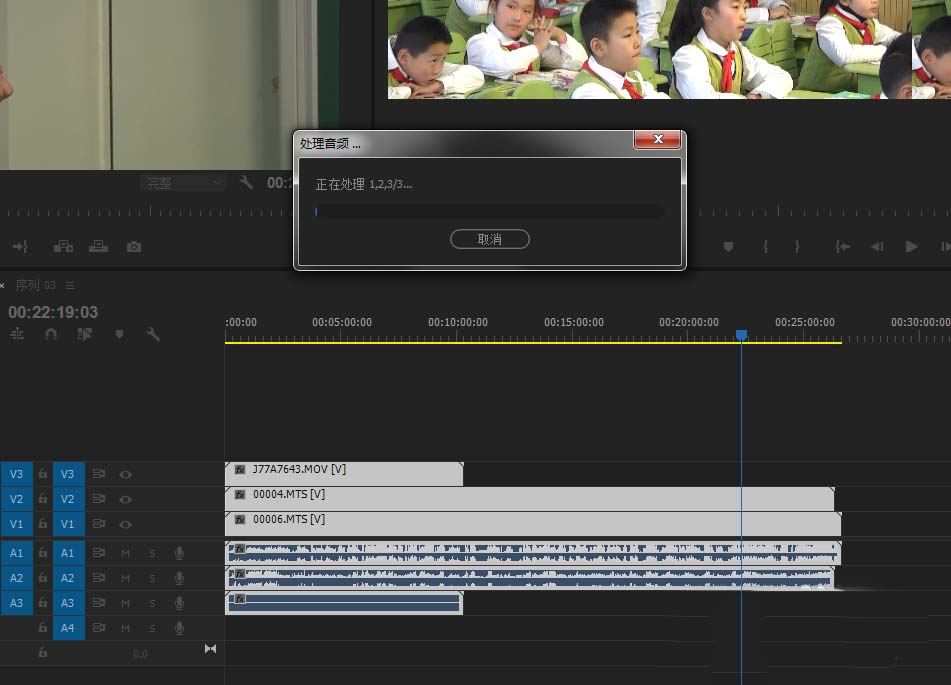Viewport: 951px width, 685px height.
Task: Click the Play button in the program monitor
Action: tap(911, 246)
